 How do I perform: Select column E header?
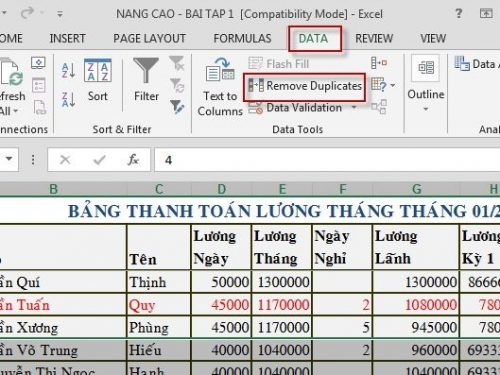coord(282,189)
